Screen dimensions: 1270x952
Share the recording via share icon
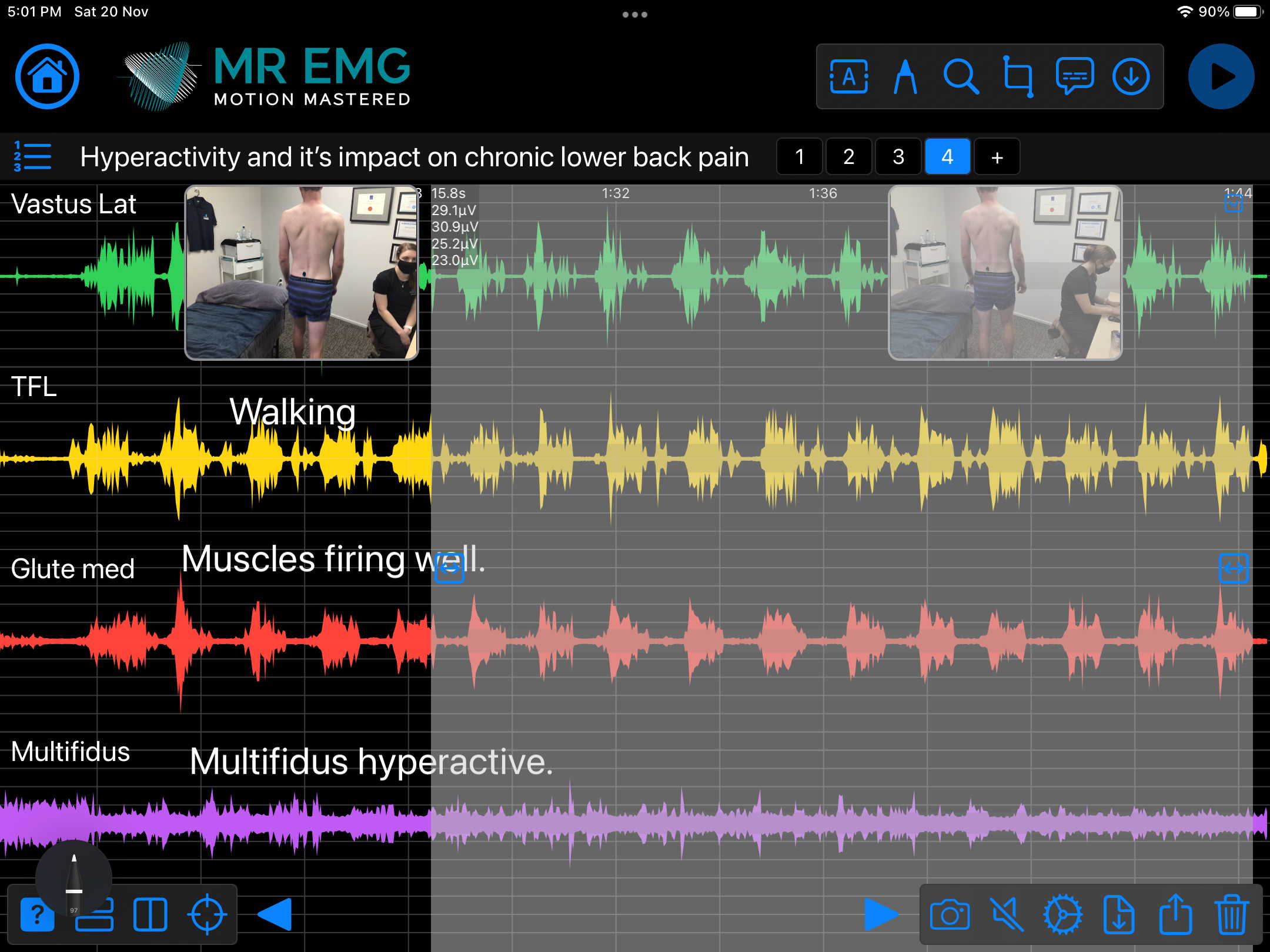click(x=1175, y=913)
